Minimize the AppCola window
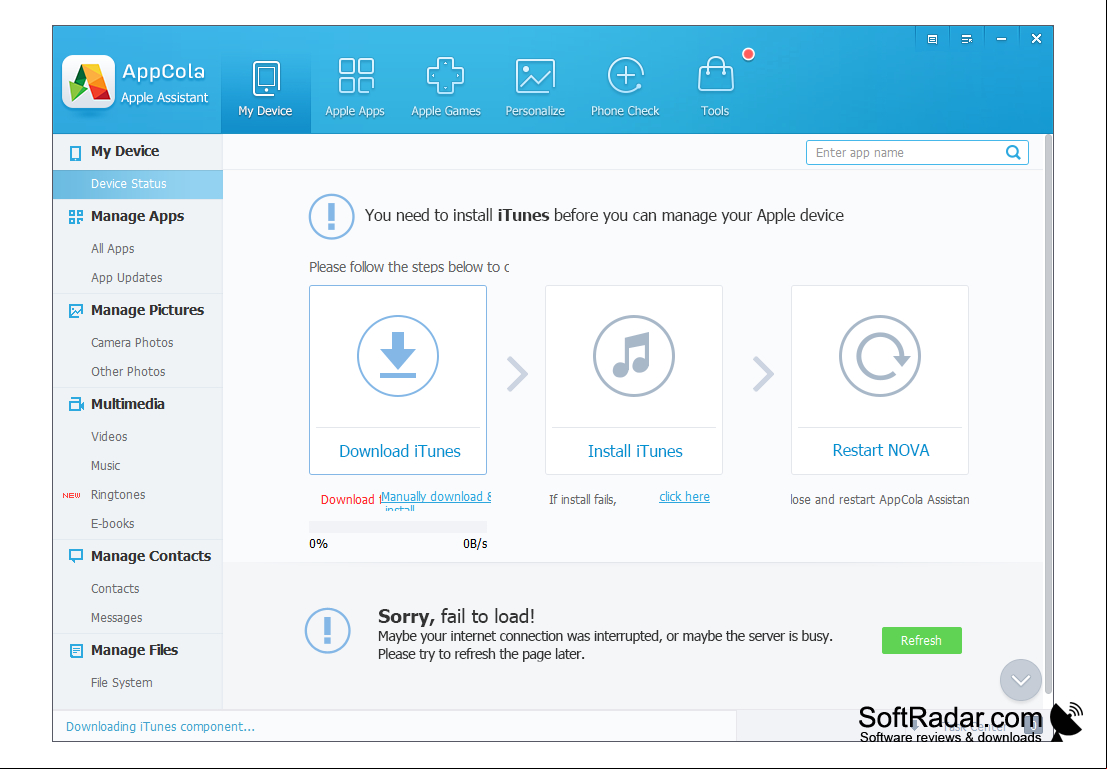Image resolution: width=1107 pixels, height=769 pixels. pos(1001,40)
